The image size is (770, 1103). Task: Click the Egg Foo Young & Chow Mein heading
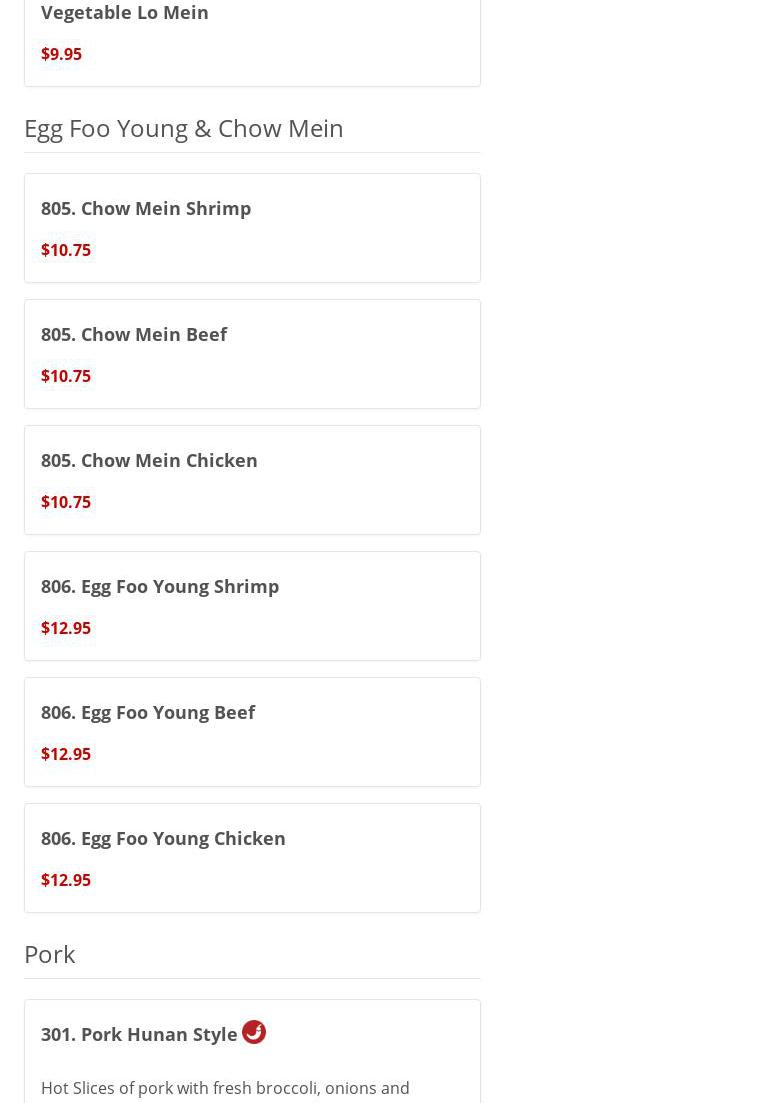tap(184, 128)
